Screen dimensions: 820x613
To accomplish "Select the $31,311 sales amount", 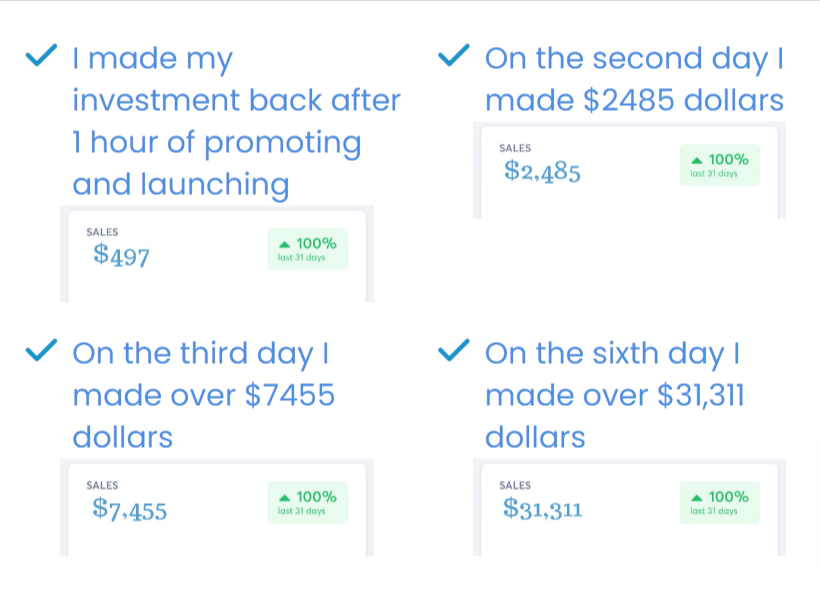I will coord(543,510).
